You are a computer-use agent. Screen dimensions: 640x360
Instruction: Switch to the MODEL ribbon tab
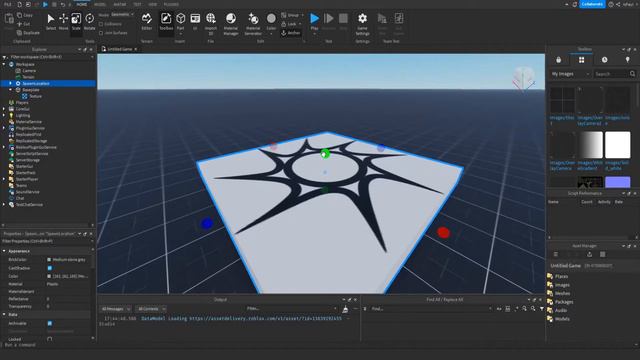pyautogui.click(x=100, y=4)
